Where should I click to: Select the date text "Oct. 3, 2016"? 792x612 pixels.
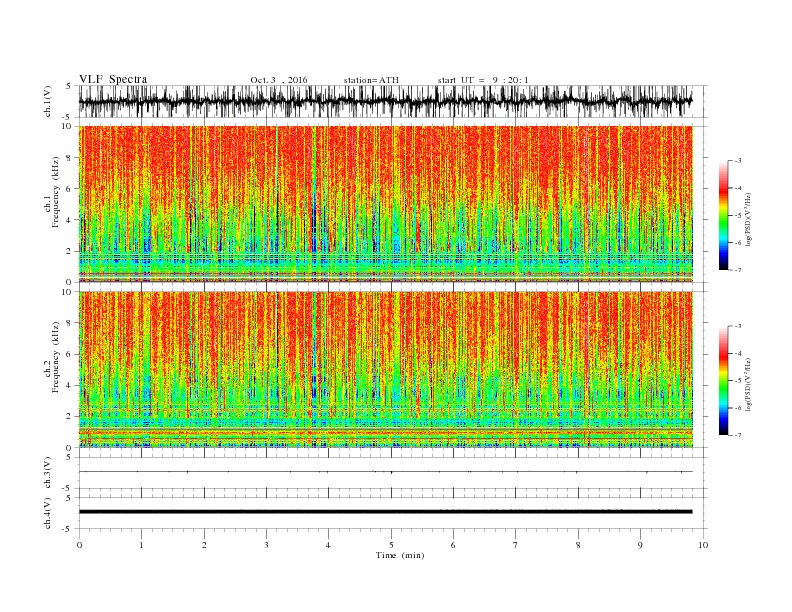(x=278, y=80)
